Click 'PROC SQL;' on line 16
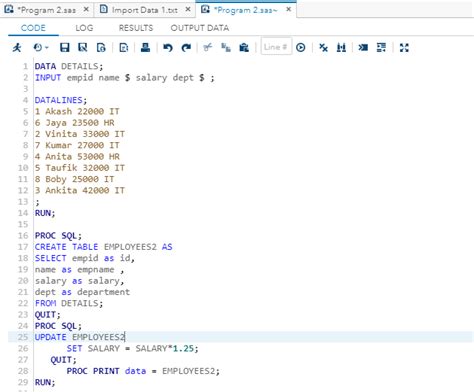This screenshot has width=474, height=392. [x=58, y=236]
